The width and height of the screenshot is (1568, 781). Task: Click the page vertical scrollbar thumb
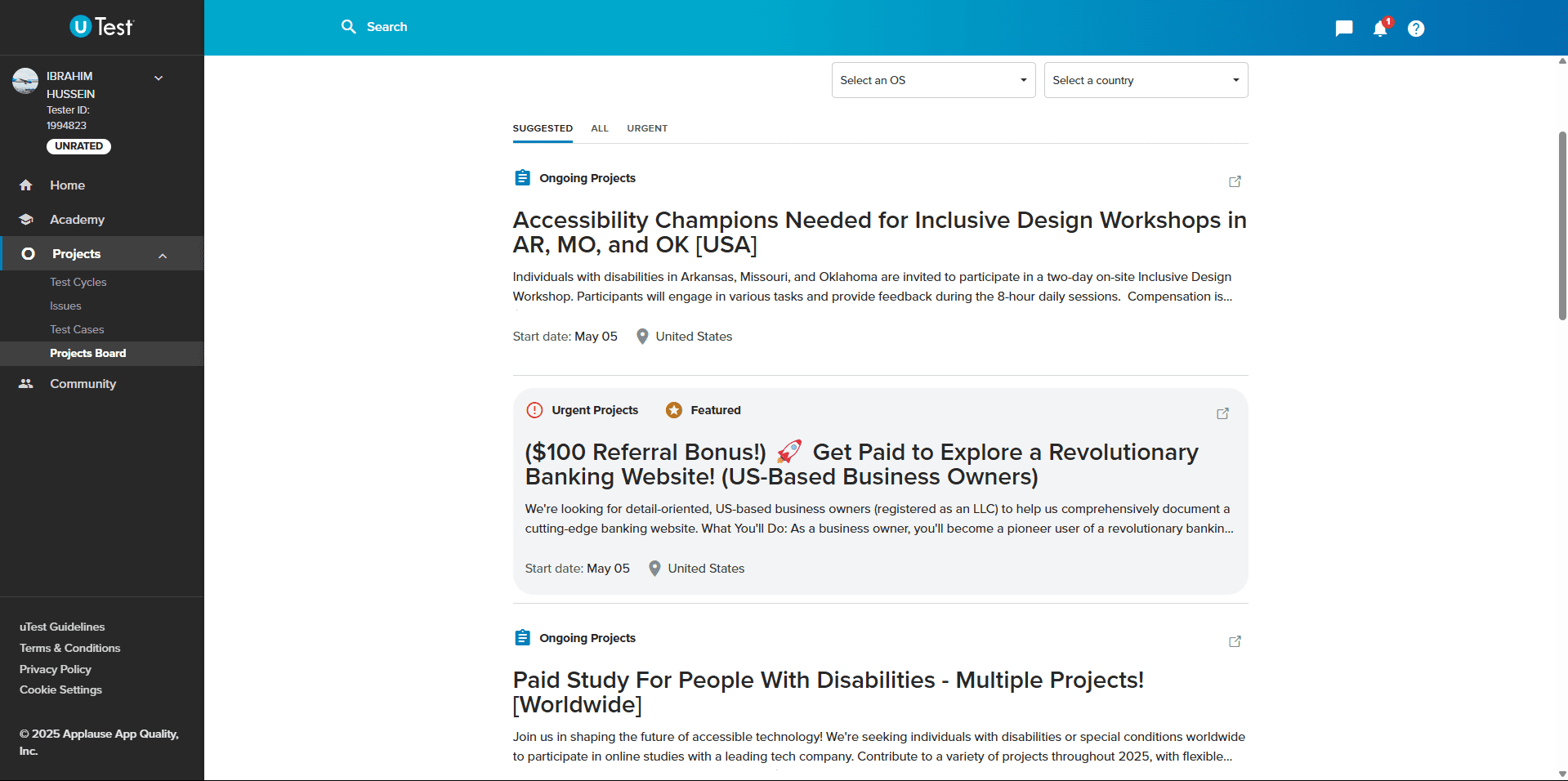click(1562, 225)
